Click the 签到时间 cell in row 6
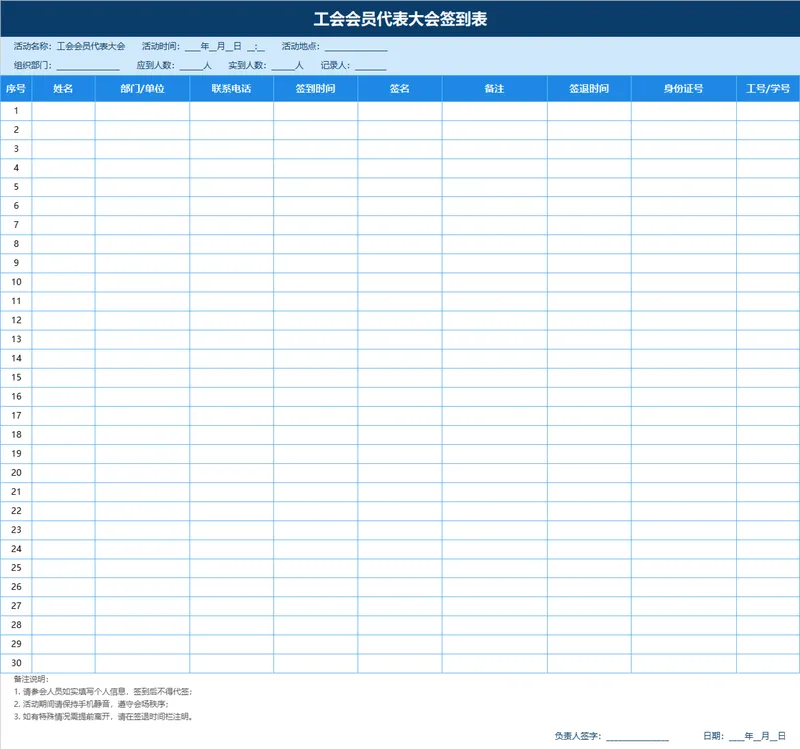 (x=316, y=206)
